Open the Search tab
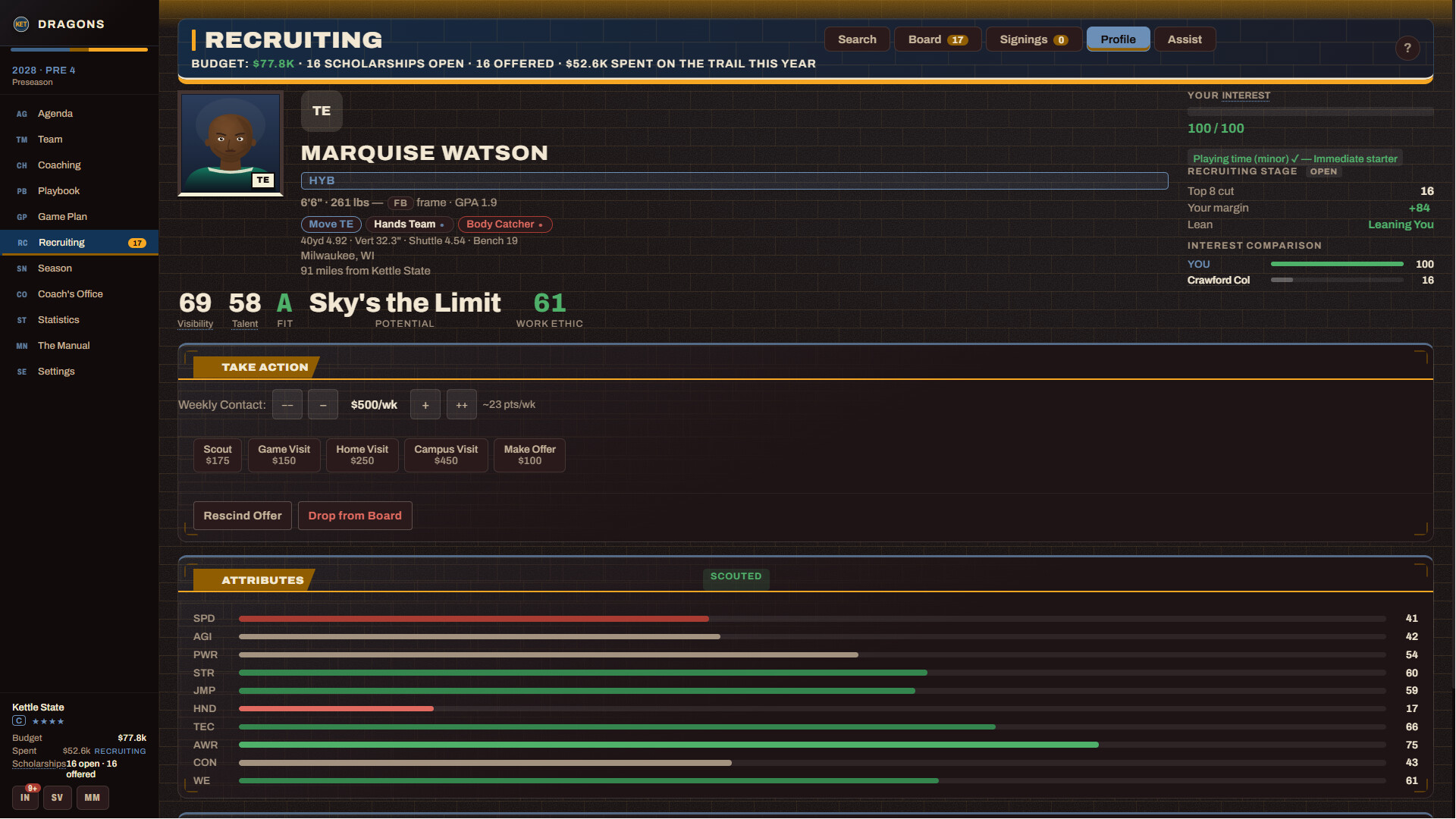This screenshot has height=819, width=1456. point(857,39)
